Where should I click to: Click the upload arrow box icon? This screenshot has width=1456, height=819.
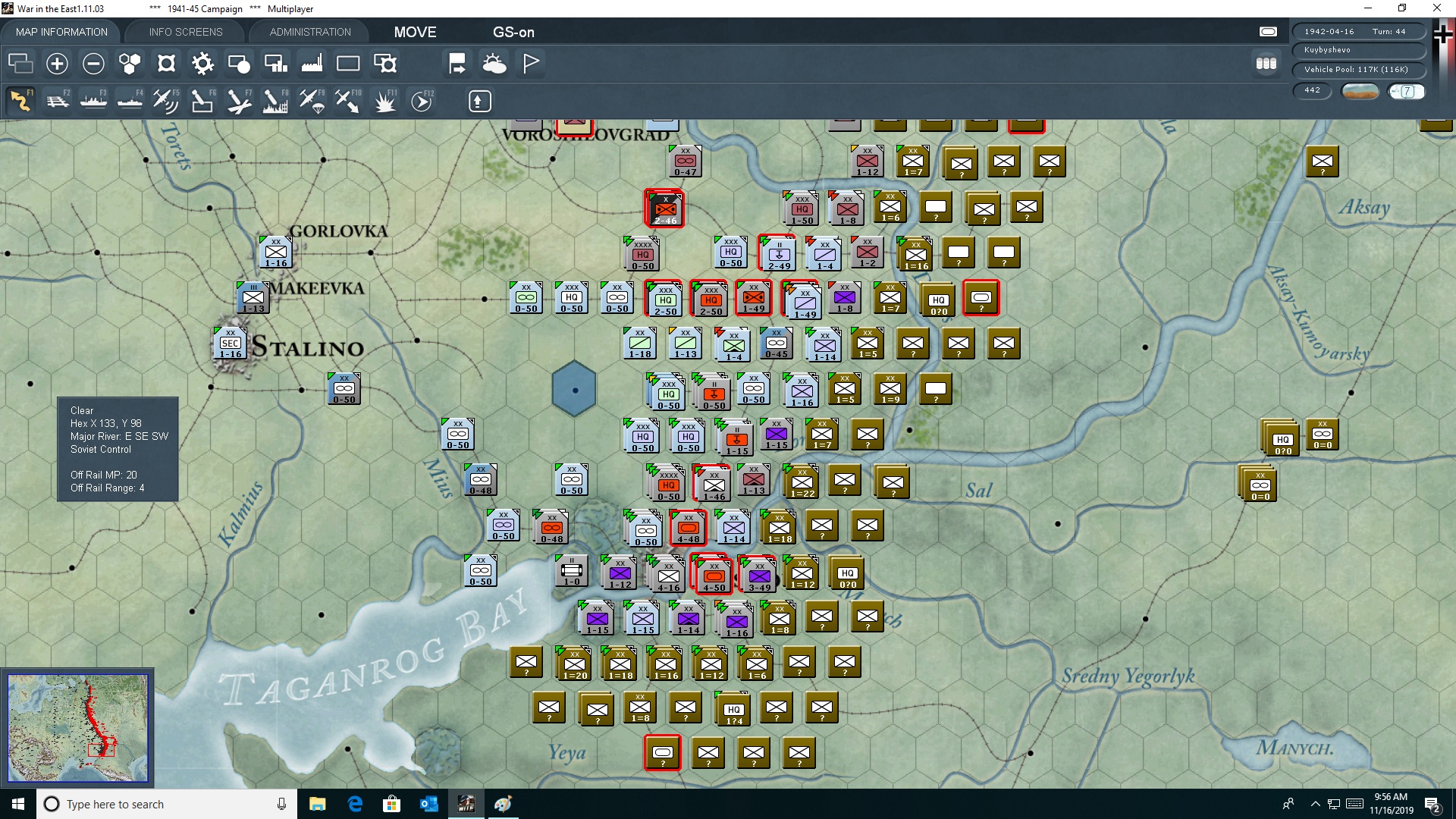[479, 101]
